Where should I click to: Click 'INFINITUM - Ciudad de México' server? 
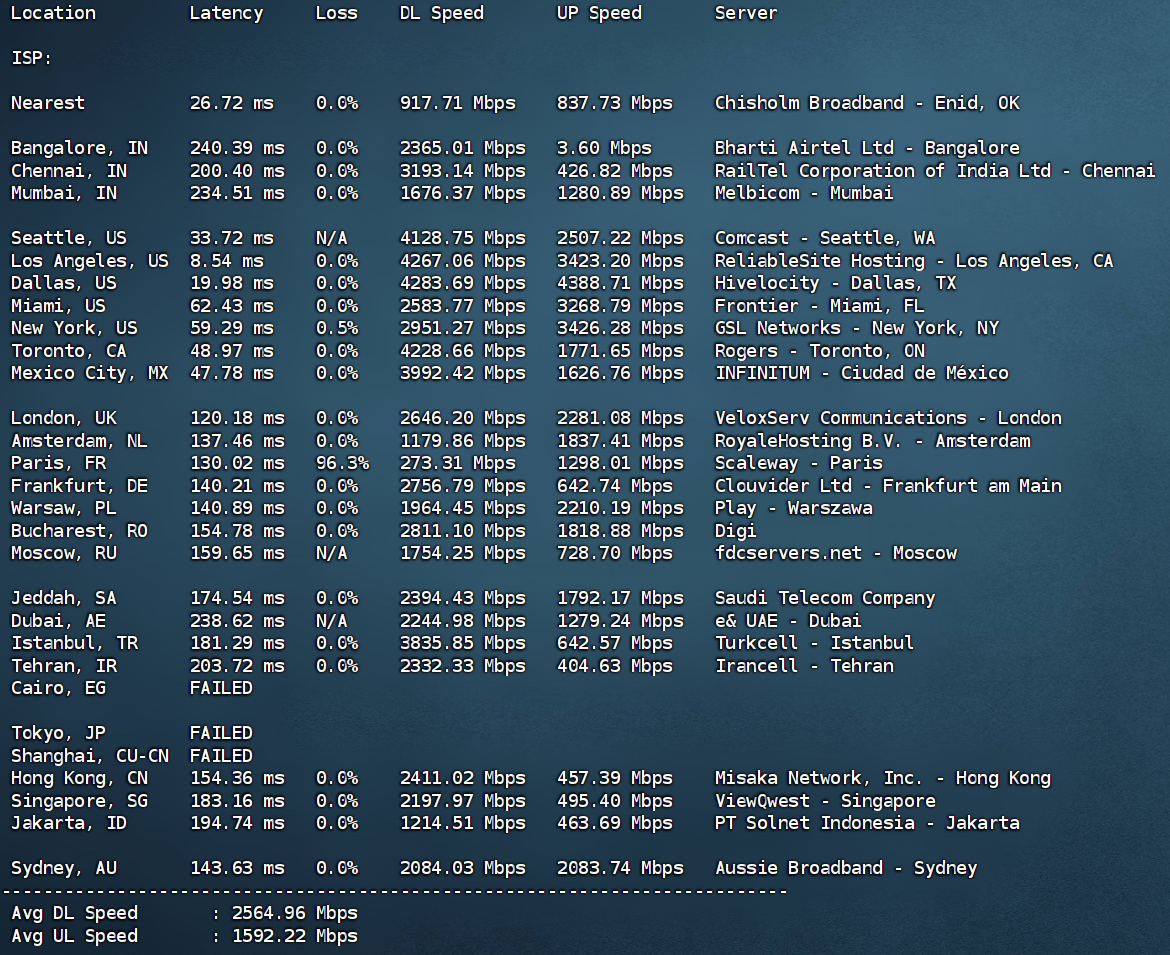pos(862,373)
